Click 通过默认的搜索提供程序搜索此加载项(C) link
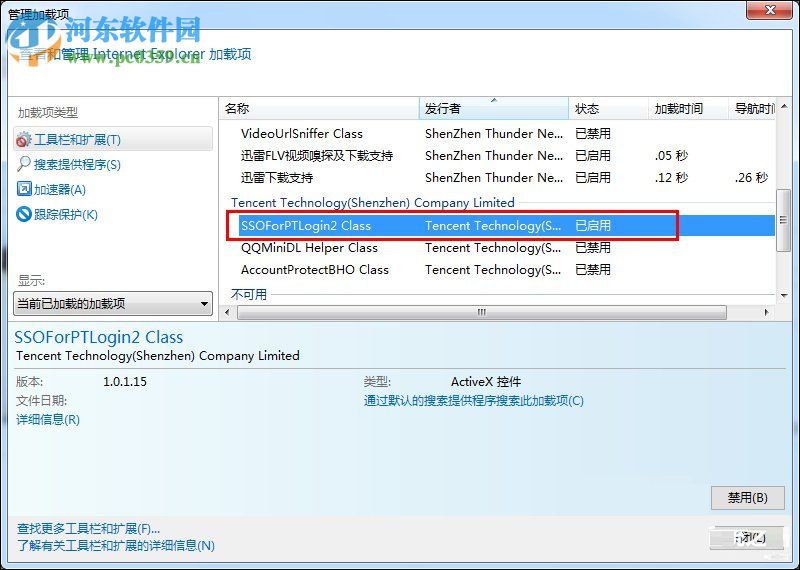This screenshot has height=570, width=800. pos(473,401)
